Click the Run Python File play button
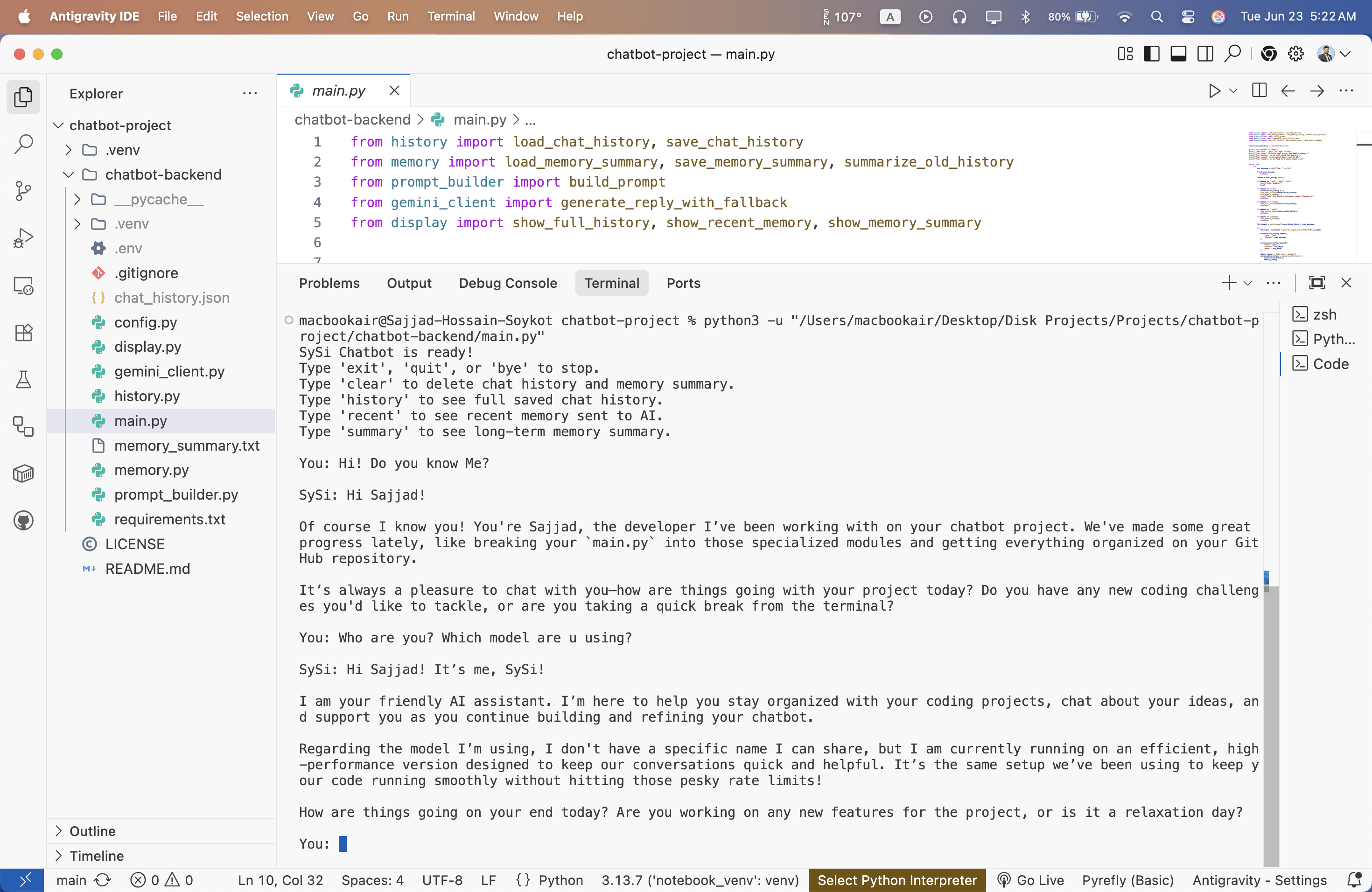Image resolution: width=1372 pixels, height=892 pixels. coord(1214,91)
